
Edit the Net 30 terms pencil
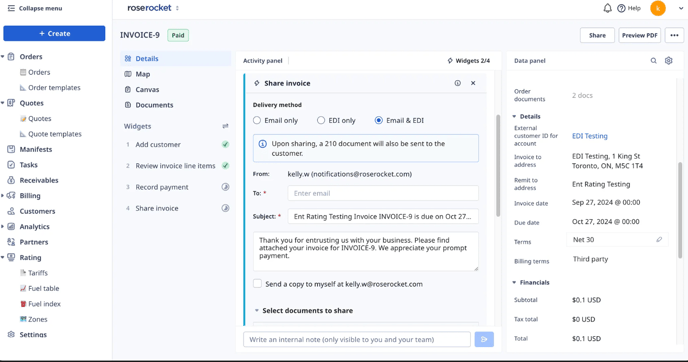tap(659, 240)
